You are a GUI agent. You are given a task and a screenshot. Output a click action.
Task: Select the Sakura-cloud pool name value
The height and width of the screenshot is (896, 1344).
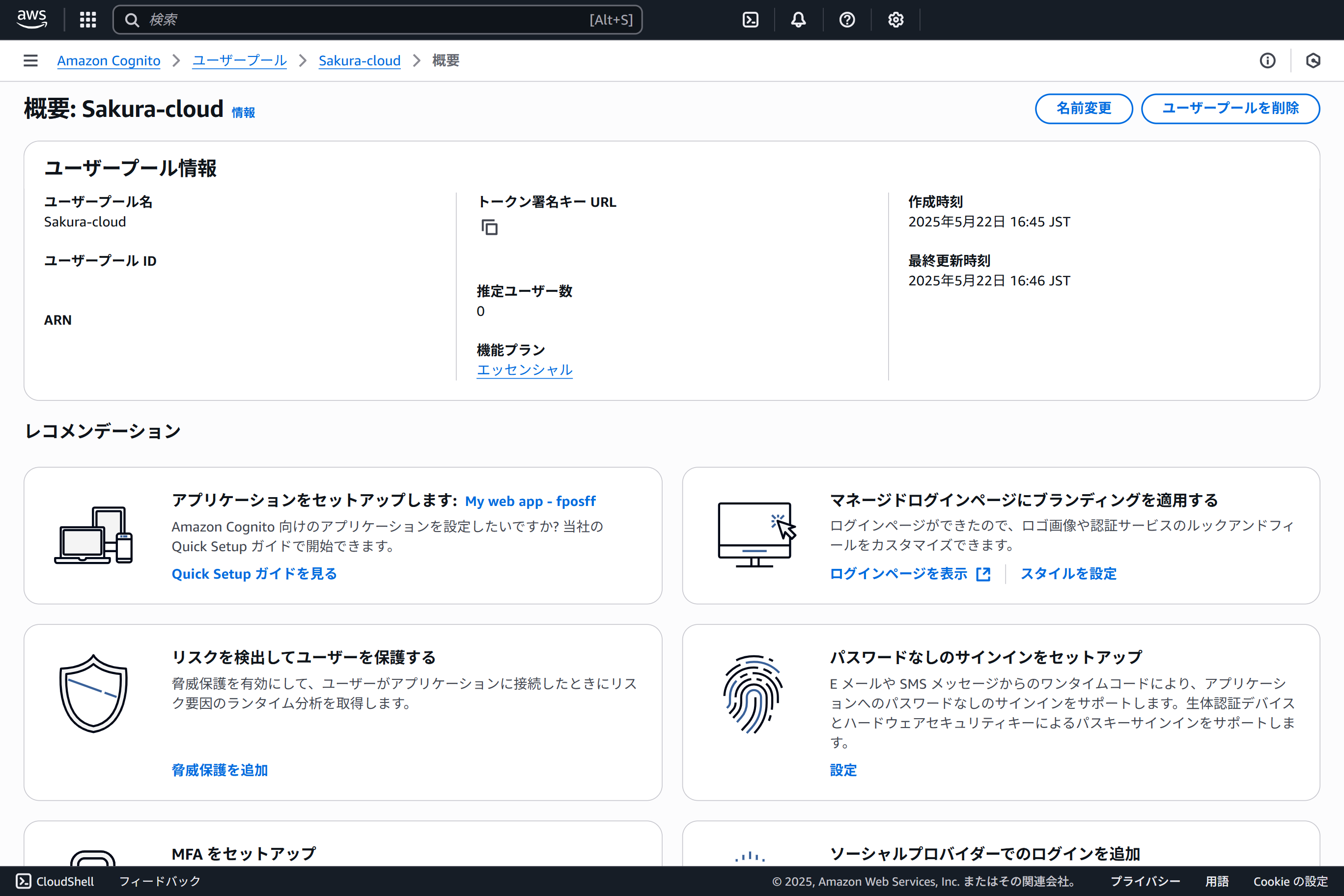pyautogui.click(x=85, y=222)
